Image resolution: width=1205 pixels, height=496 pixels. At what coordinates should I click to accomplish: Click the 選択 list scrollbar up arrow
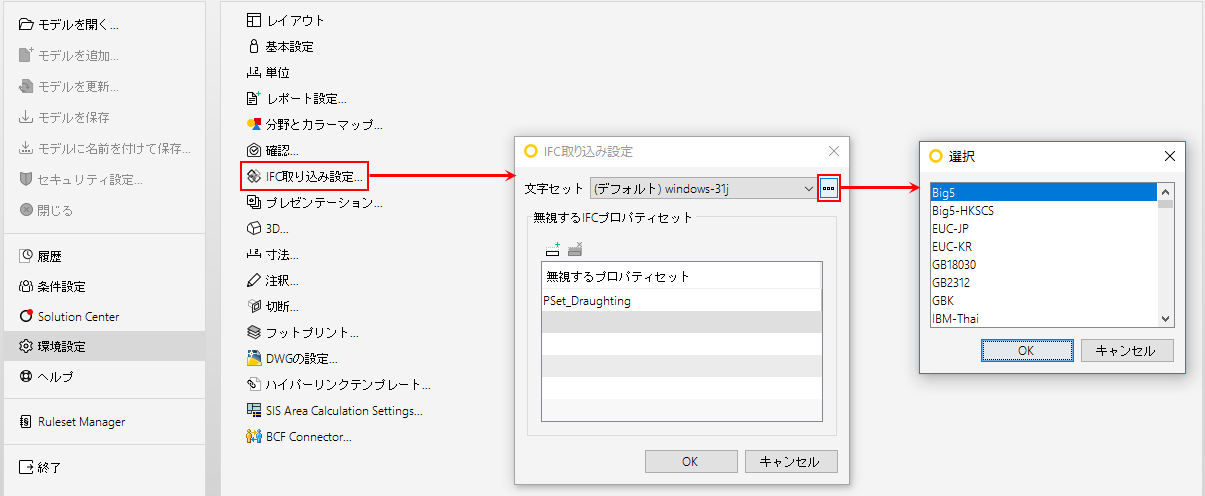[x=1166, y=190]
